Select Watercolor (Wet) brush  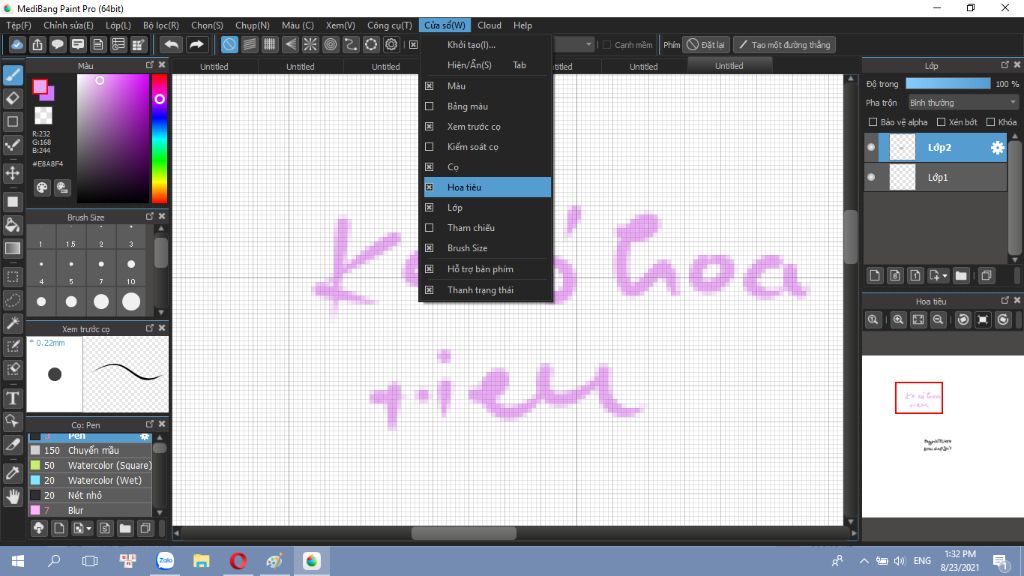pyautogui.click(x=90, y=480)
